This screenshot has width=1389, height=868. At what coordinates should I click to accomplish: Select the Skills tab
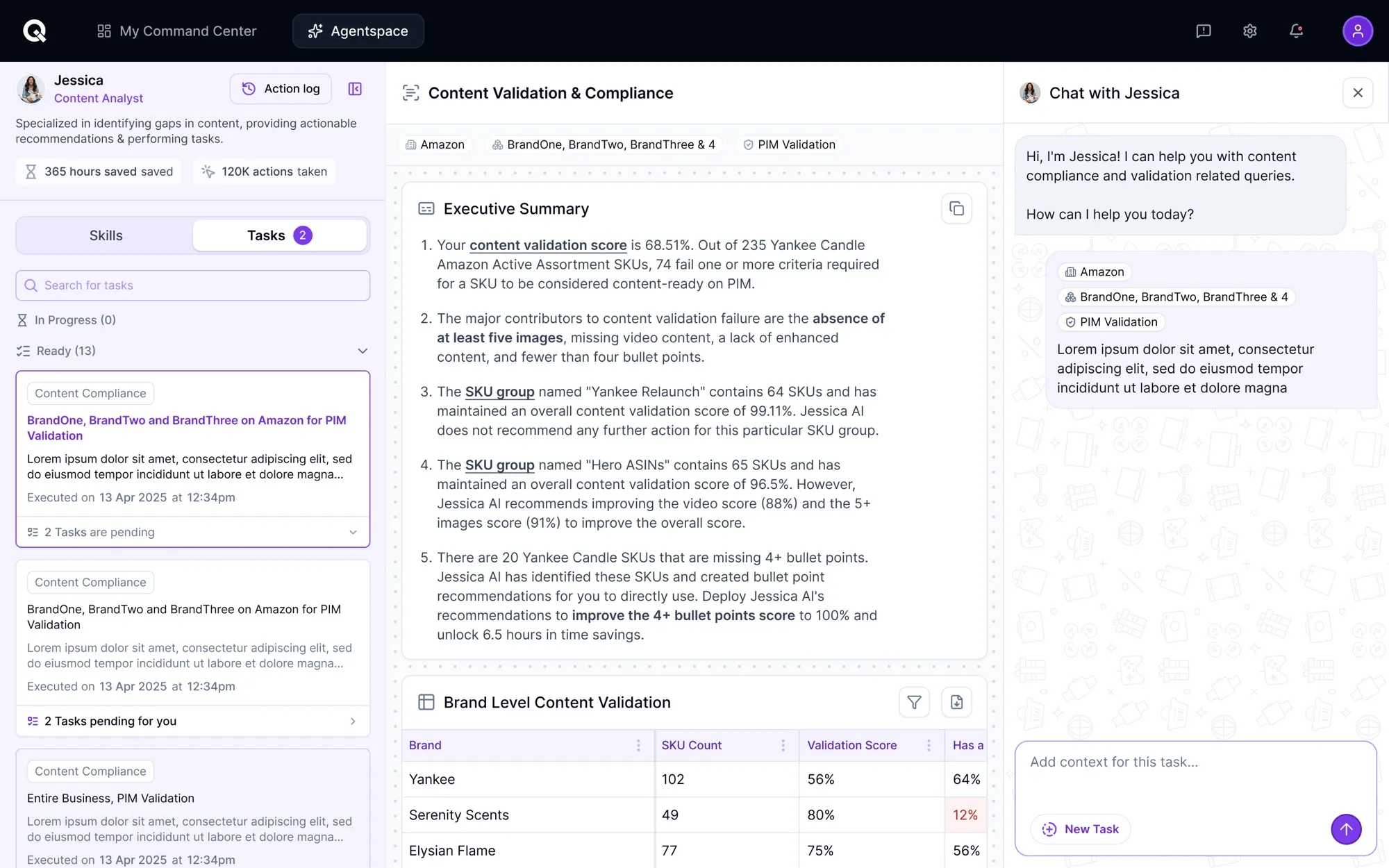(106, 235)
